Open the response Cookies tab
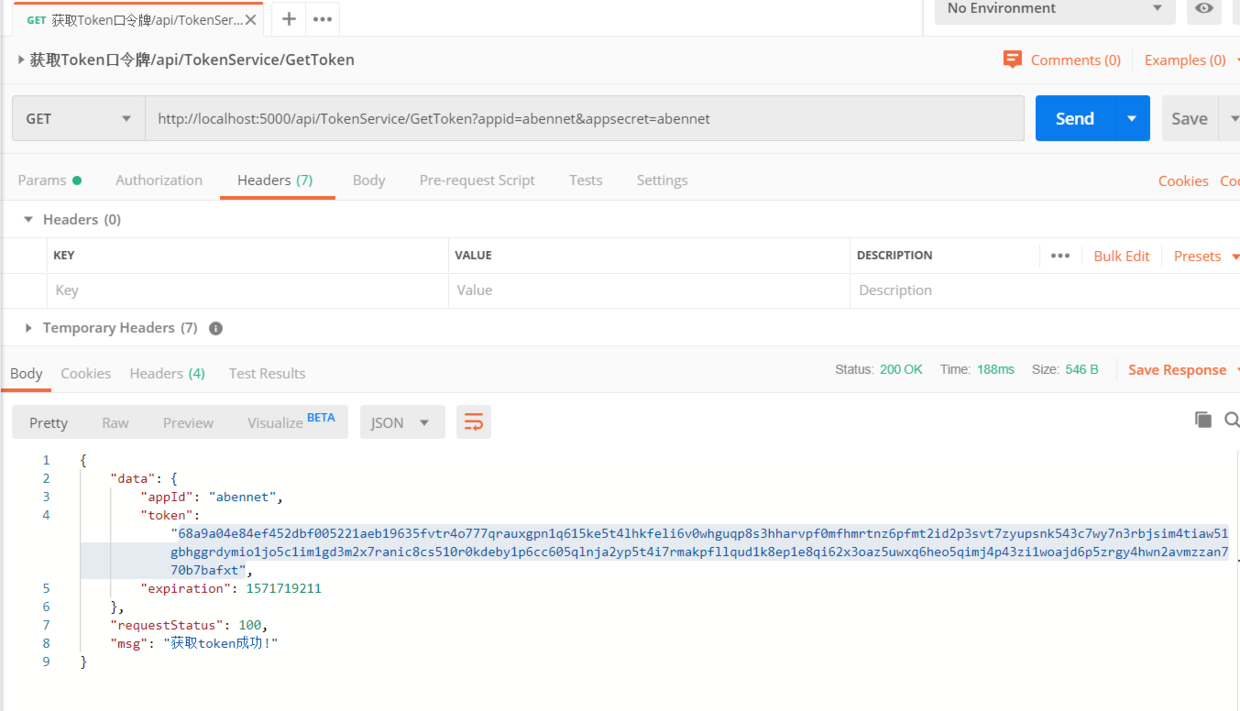The width and height of the screenshot is (1240, 711). coord(86,373)
